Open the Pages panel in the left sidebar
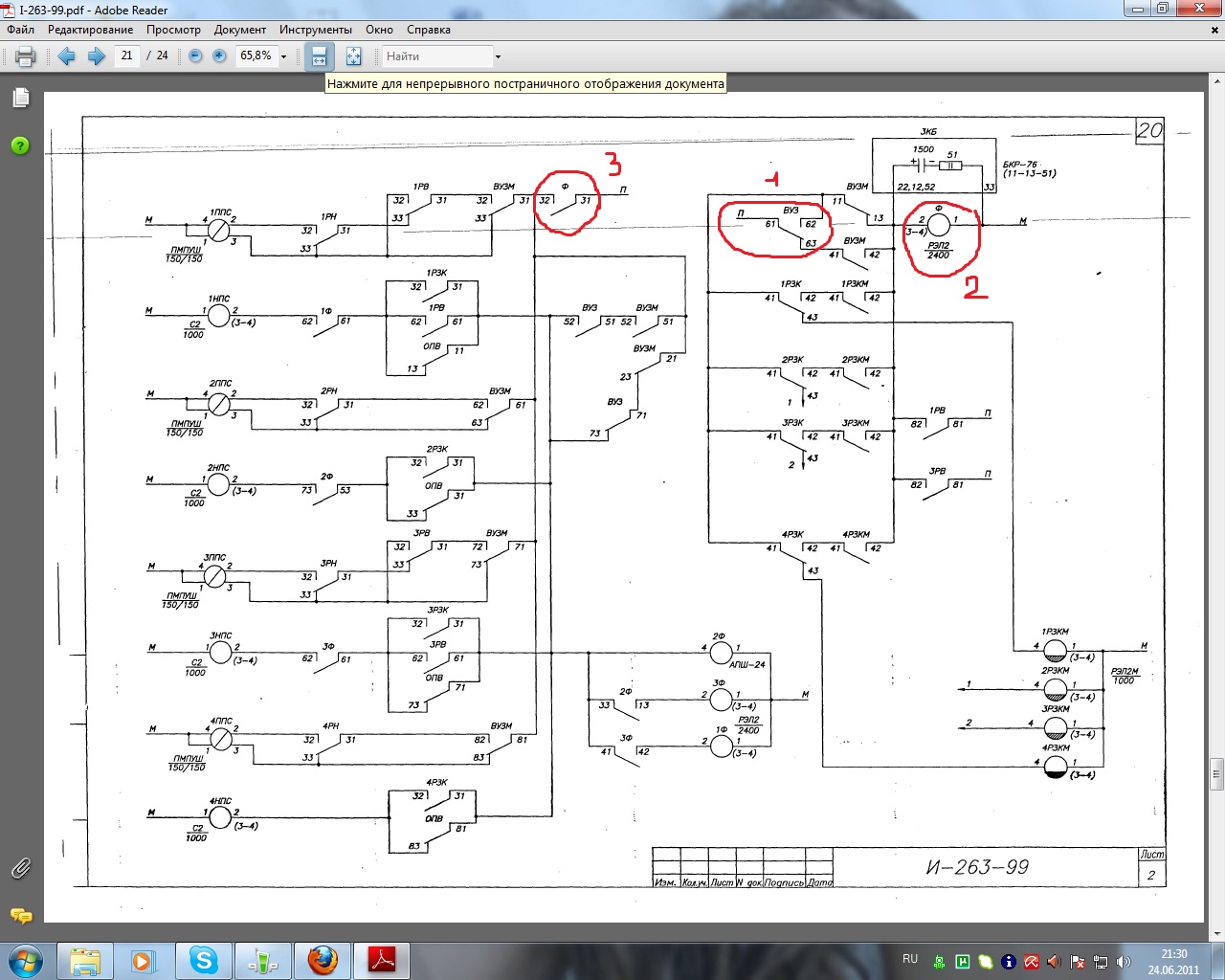The width and height of the screenshot is (1225, 980). (20, 98)
